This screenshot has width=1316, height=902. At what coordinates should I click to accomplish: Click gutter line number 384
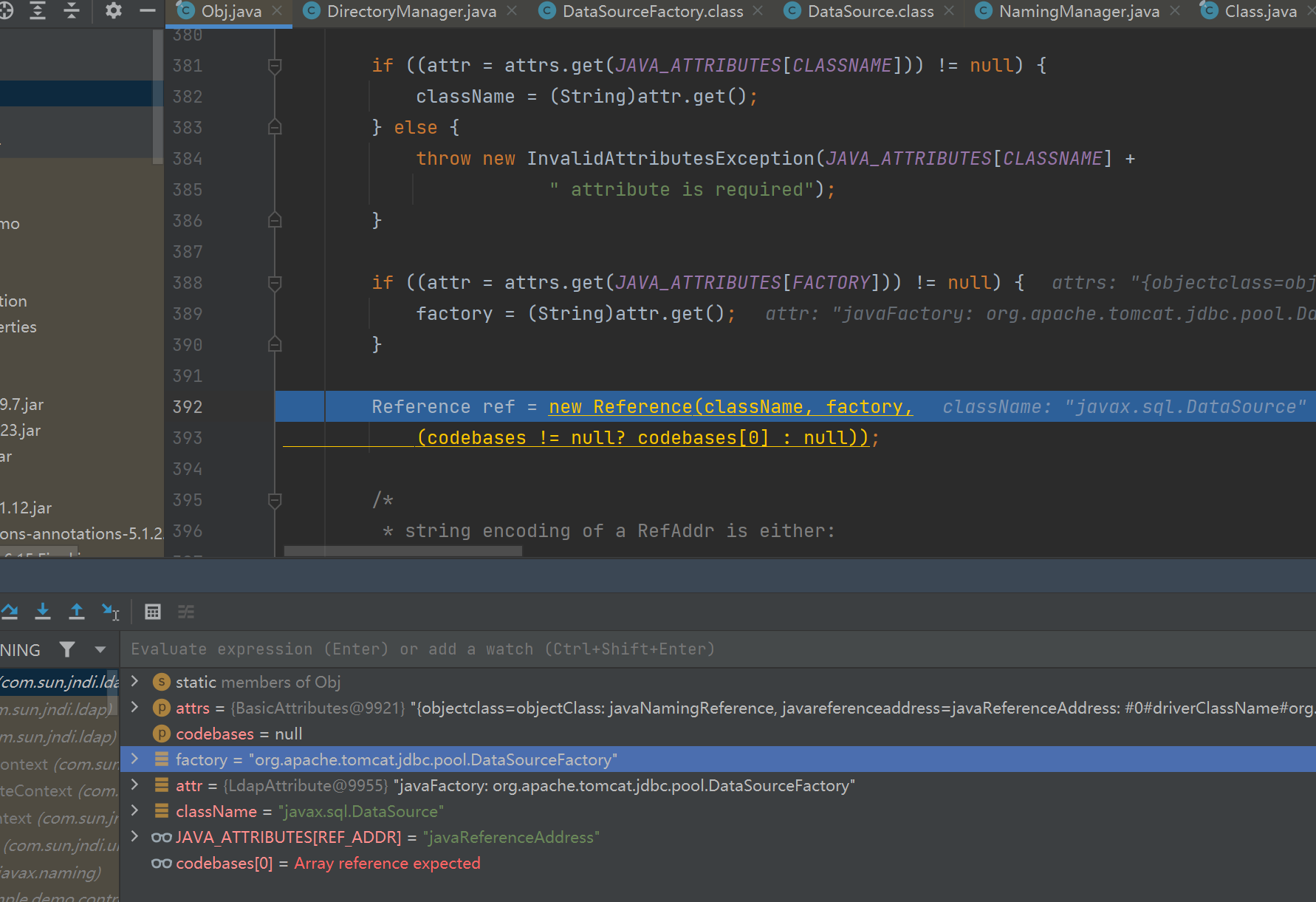click(x=188, y=159)
